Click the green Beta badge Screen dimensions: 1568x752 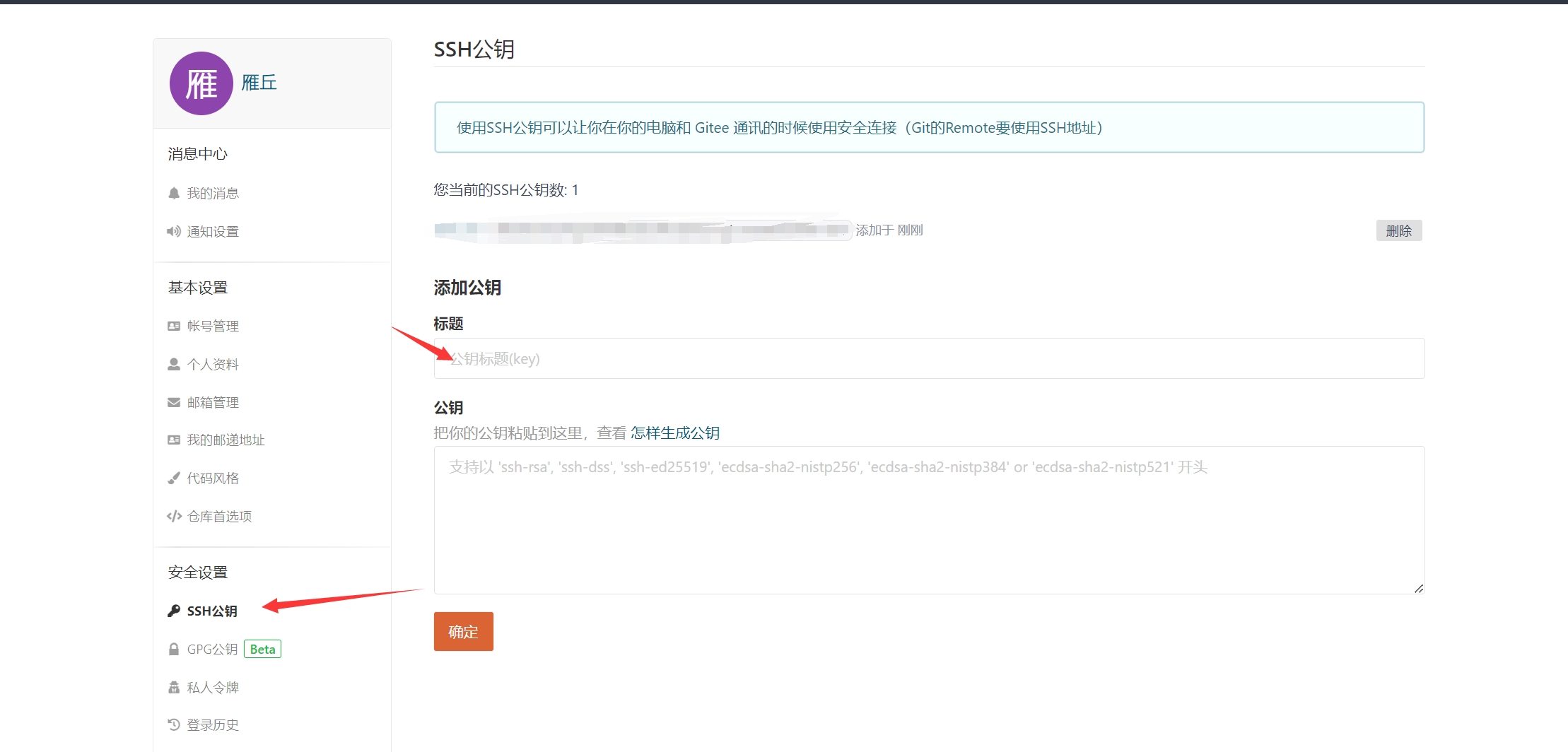[x=262, y=649]
